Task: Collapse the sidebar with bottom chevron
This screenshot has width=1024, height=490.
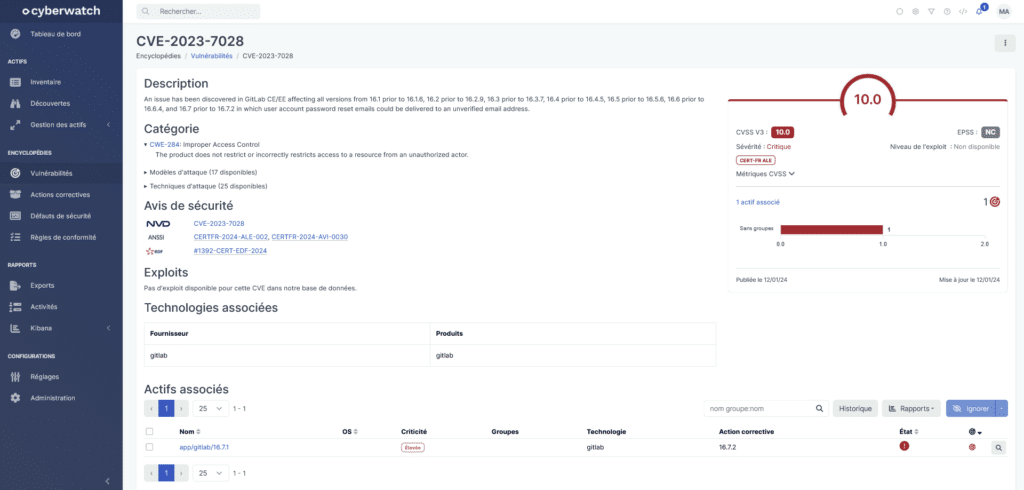Action: [108, 482]
